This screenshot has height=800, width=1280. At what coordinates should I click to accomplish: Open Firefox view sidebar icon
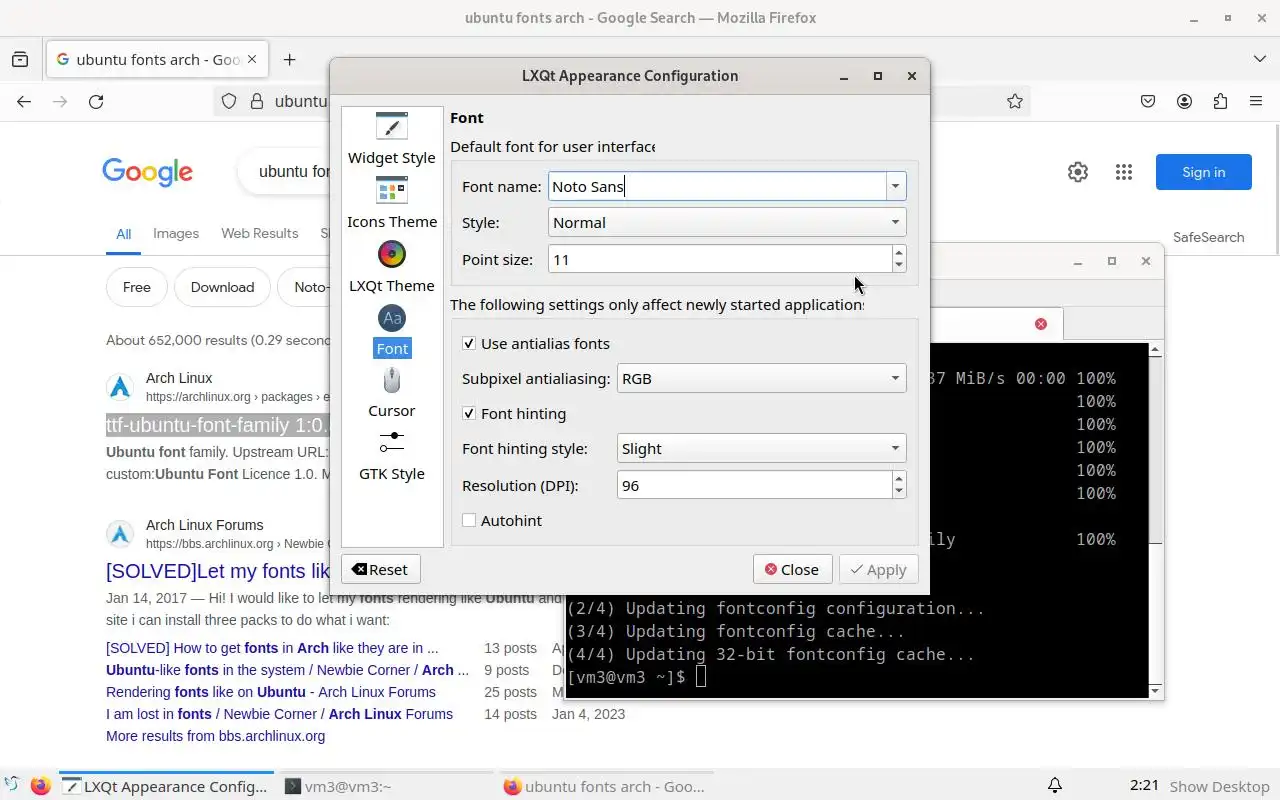20,59
